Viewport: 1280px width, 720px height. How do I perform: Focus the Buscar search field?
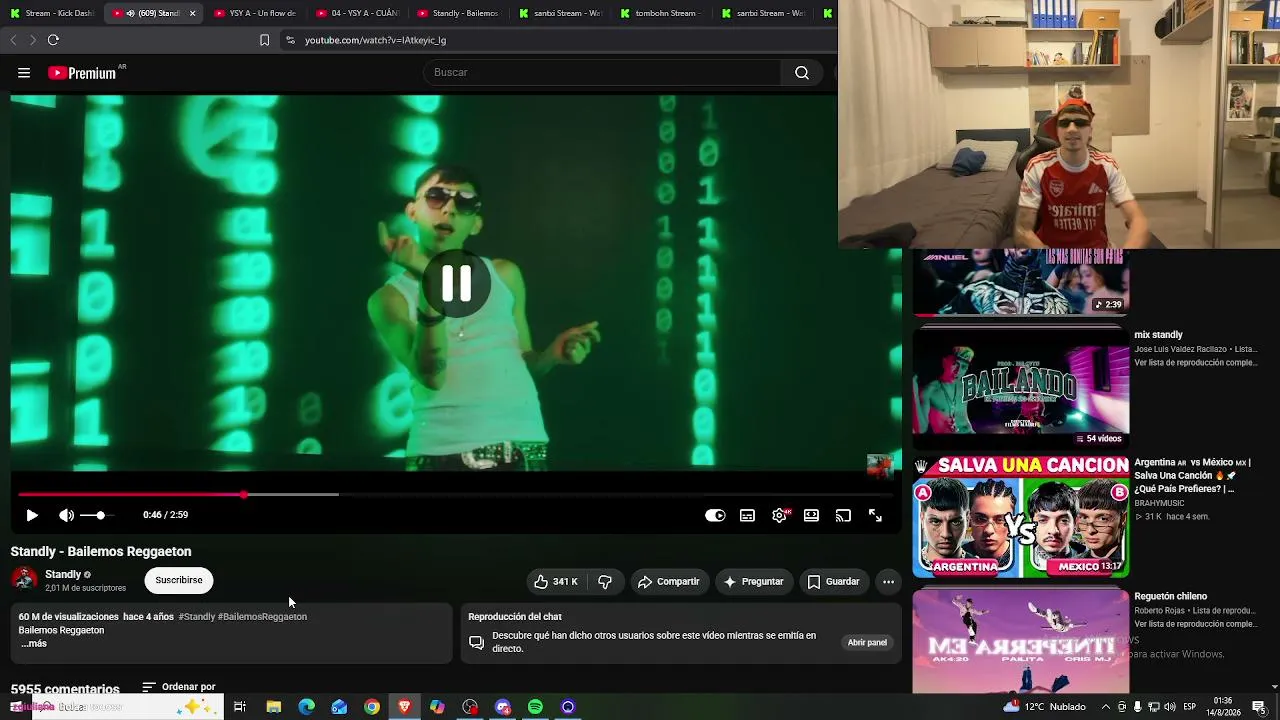click(603, 73)
